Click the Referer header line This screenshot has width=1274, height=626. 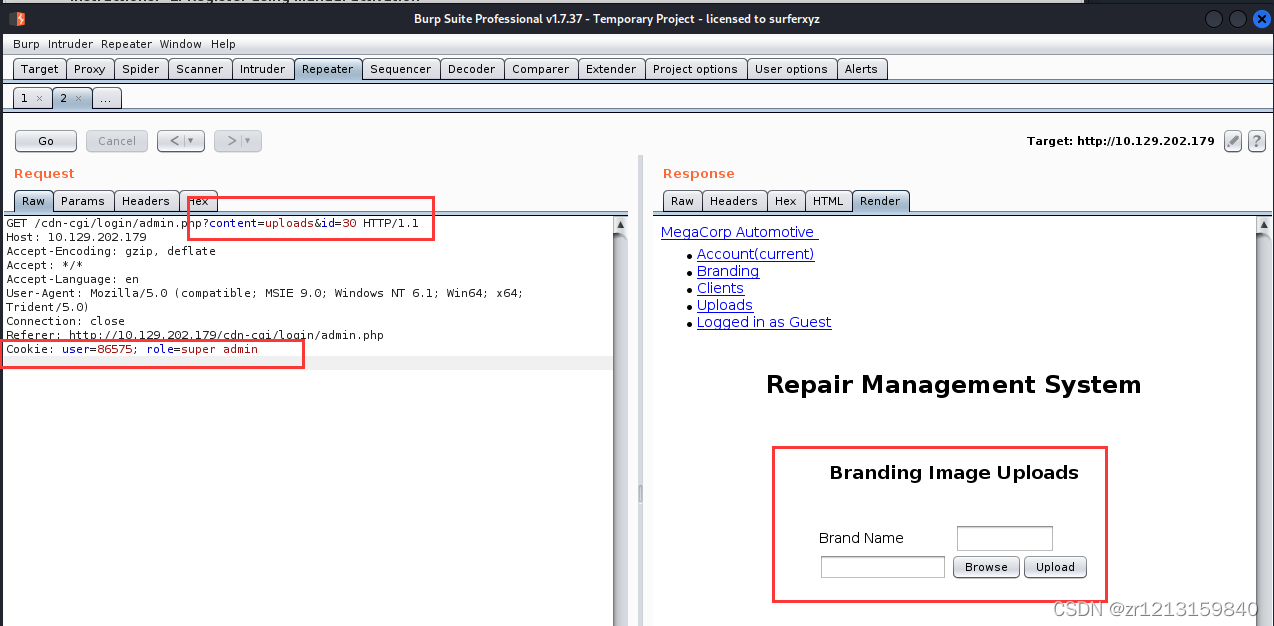point(195,335)
